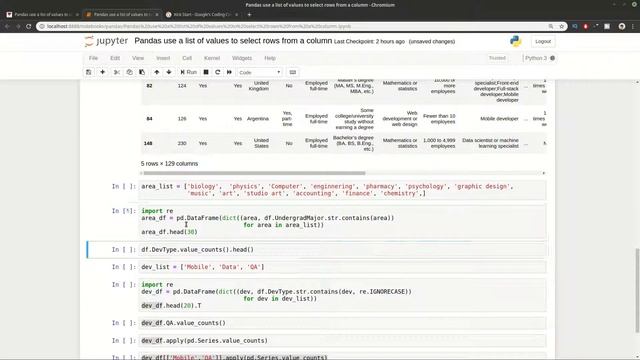Click the 'Mobile developer' cell in row 84
The image size is (640, 360).
click(x=499, y=119)
